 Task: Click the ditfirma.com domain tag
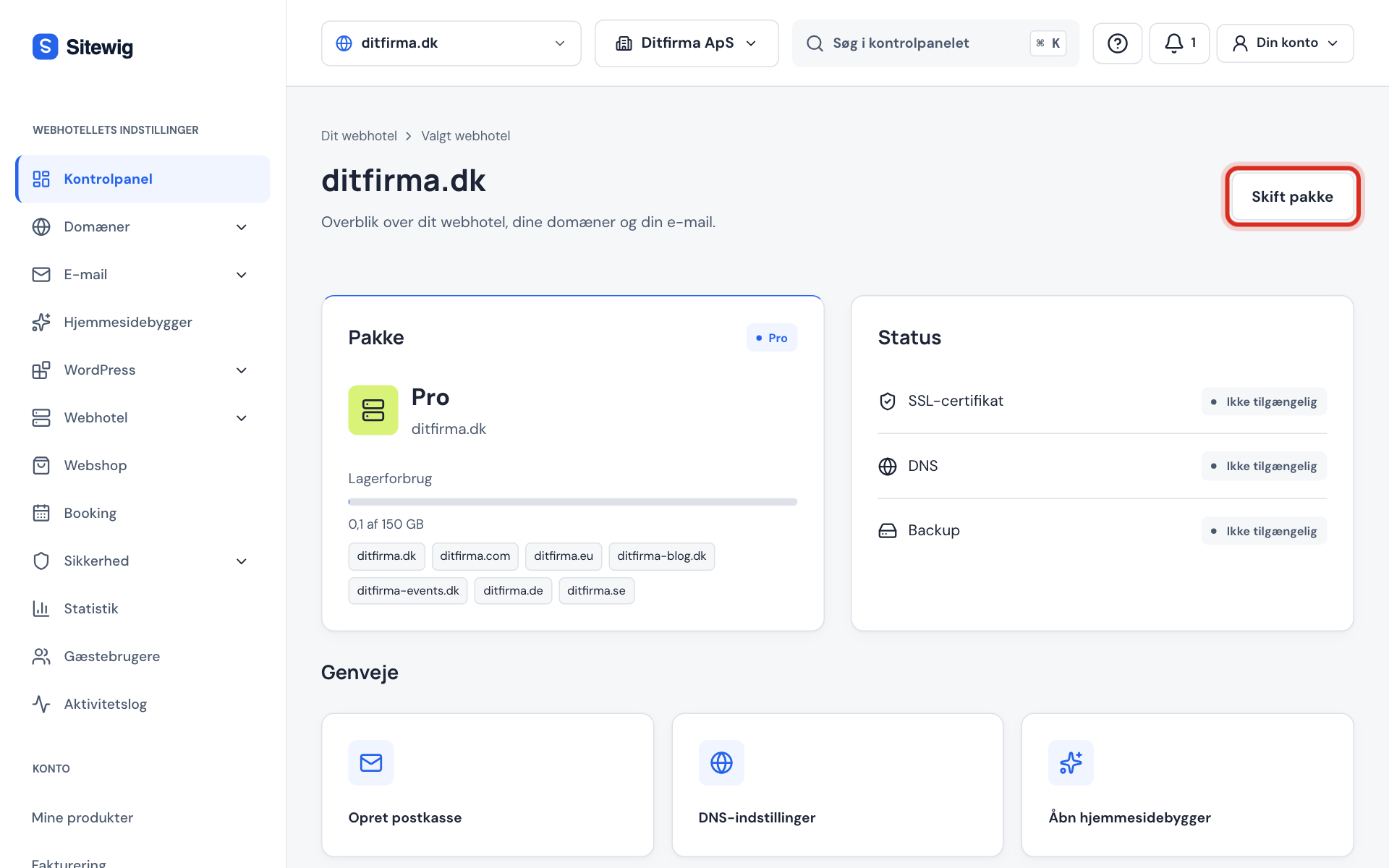click(x=475, y=556)
